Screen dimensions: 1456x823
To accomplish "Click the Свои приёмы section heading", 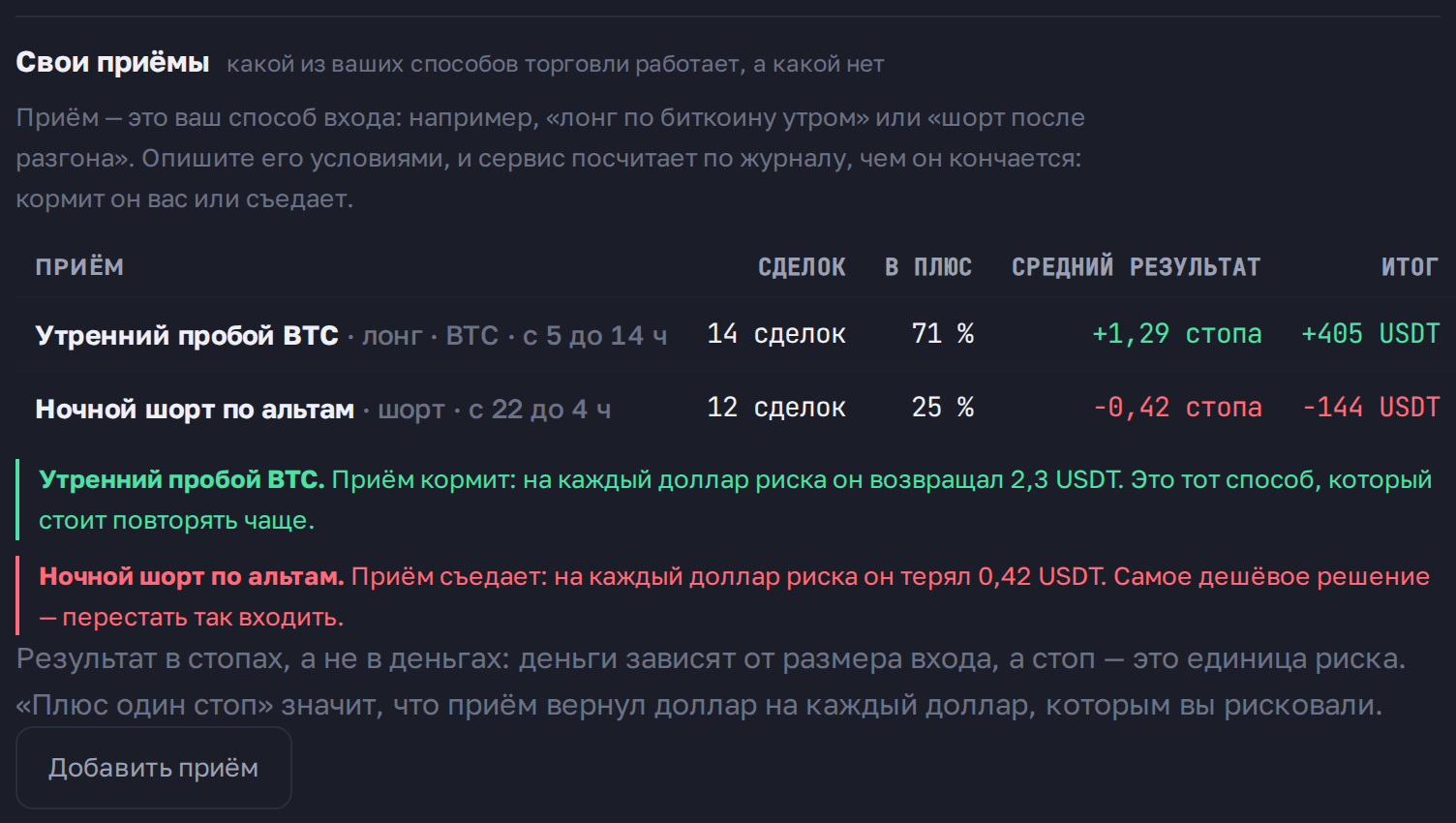I will tap(112, 63).
